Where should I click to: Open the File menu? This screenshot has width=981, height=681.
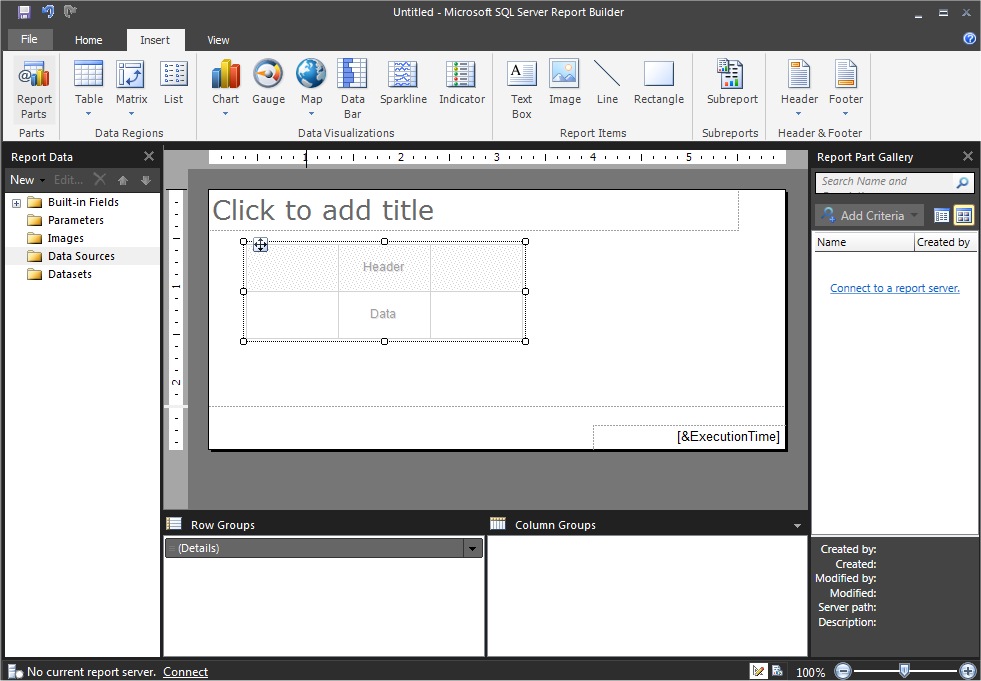29,38
